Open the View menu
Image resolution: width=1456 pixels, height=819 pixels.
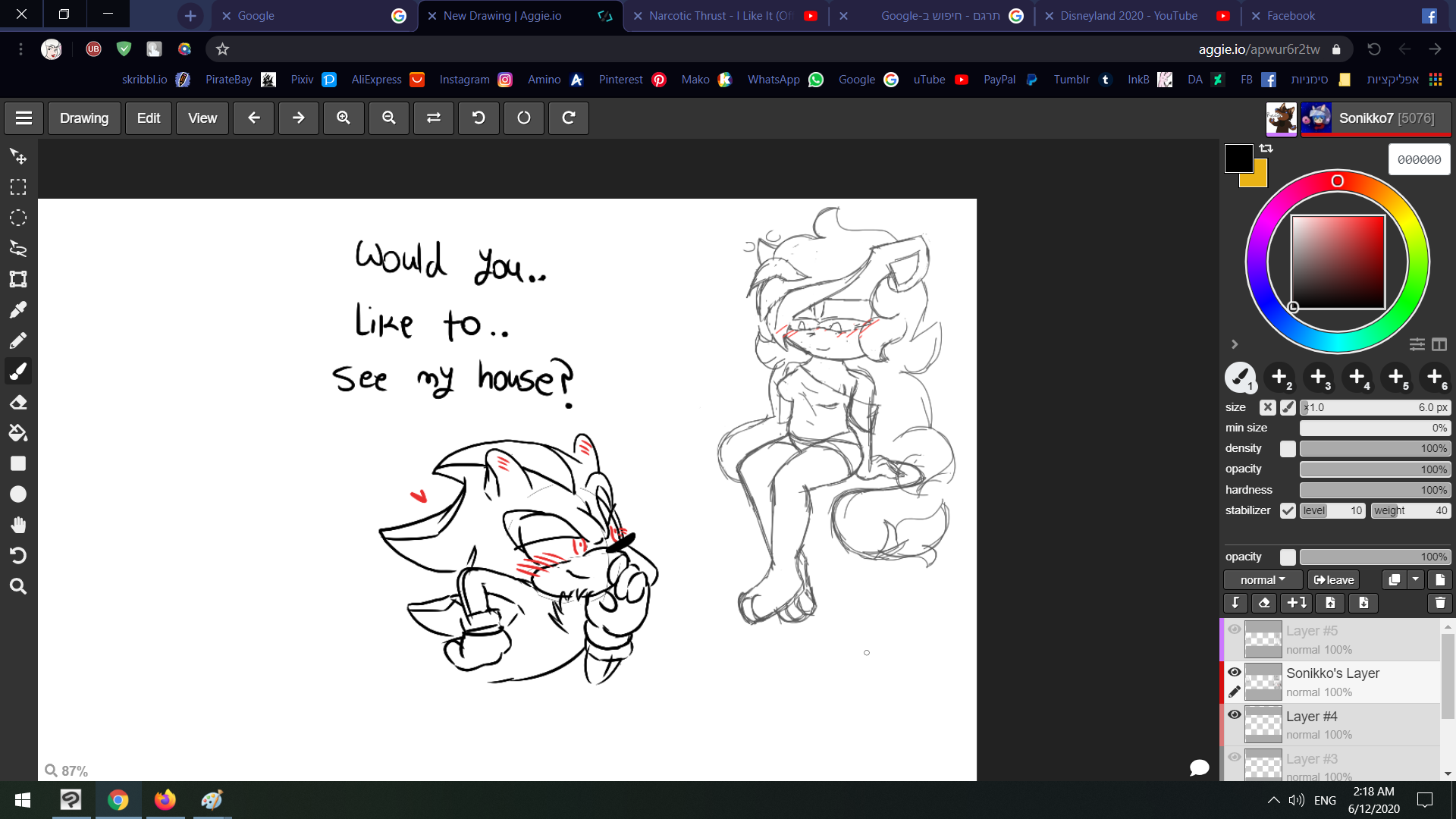pos(202,118)
